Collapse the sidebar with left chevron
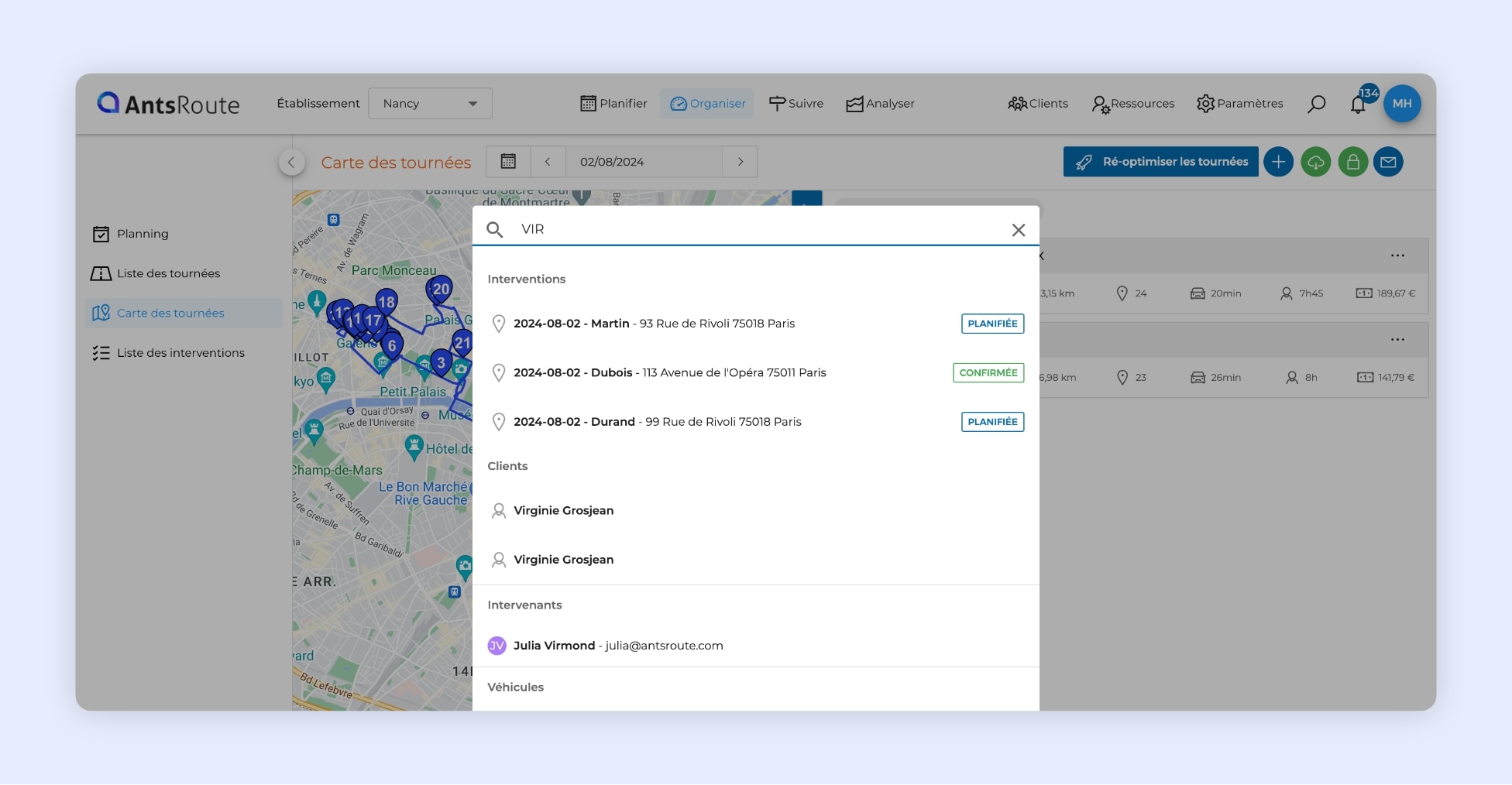 (x=291, y=162)
